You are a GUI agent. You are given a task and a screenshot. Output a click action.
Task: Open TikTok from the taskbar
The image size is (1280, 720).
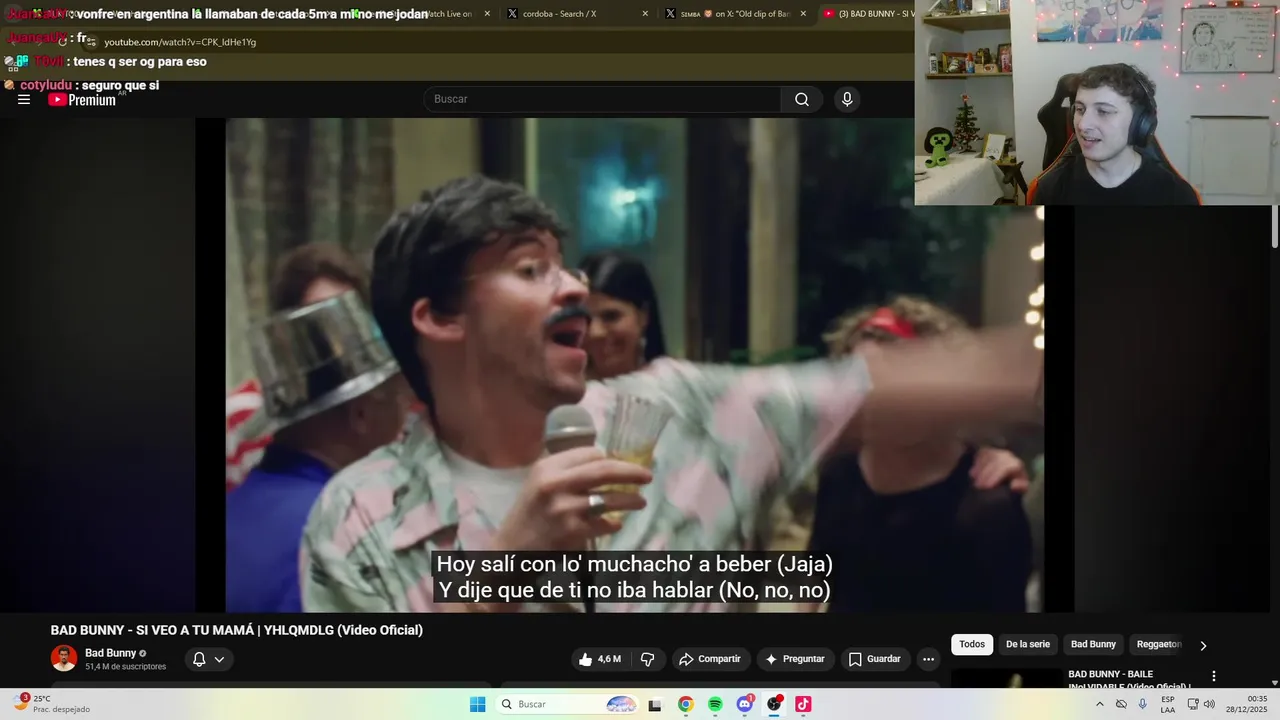pyautogui.click(x=803, y=704)
